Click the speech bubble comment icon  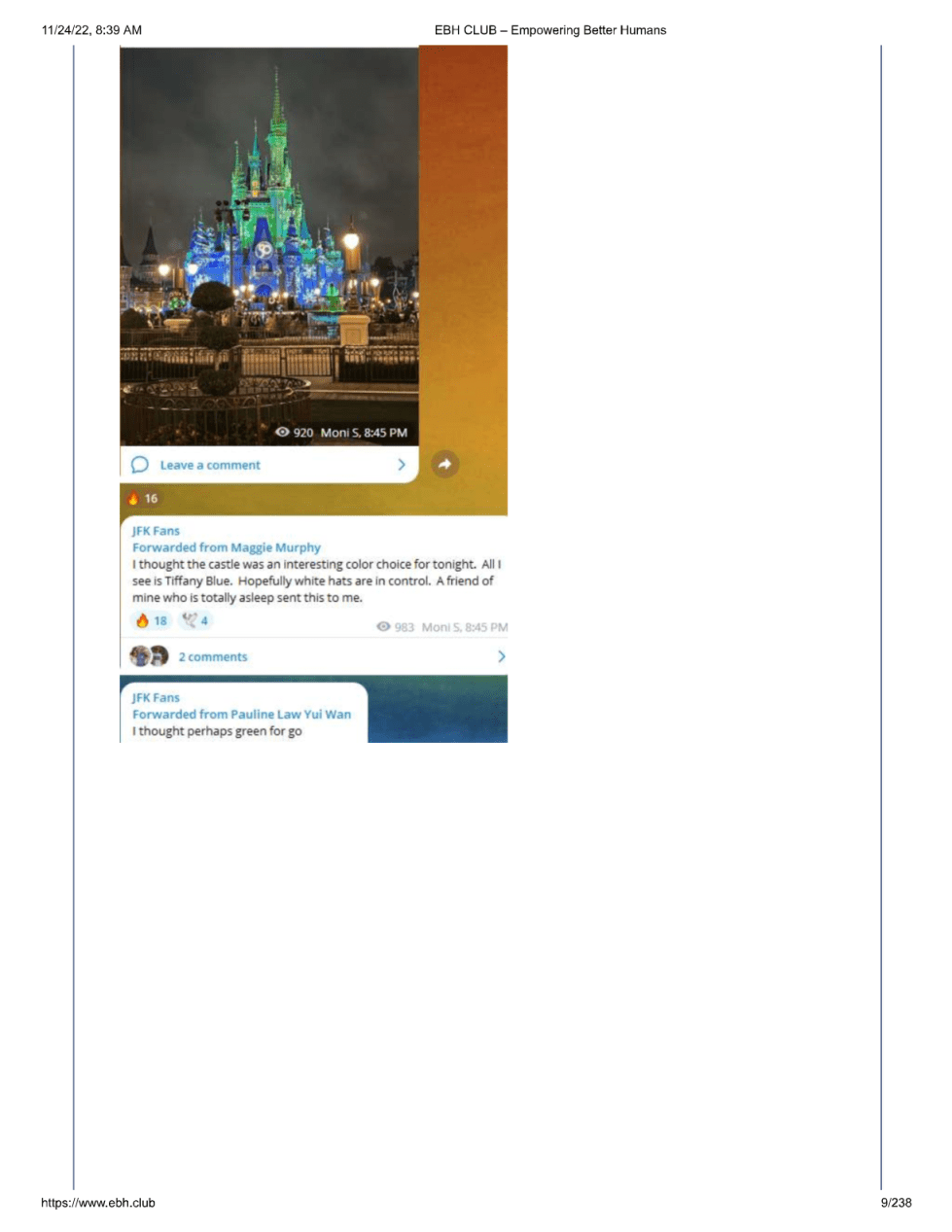click(140, 465)
